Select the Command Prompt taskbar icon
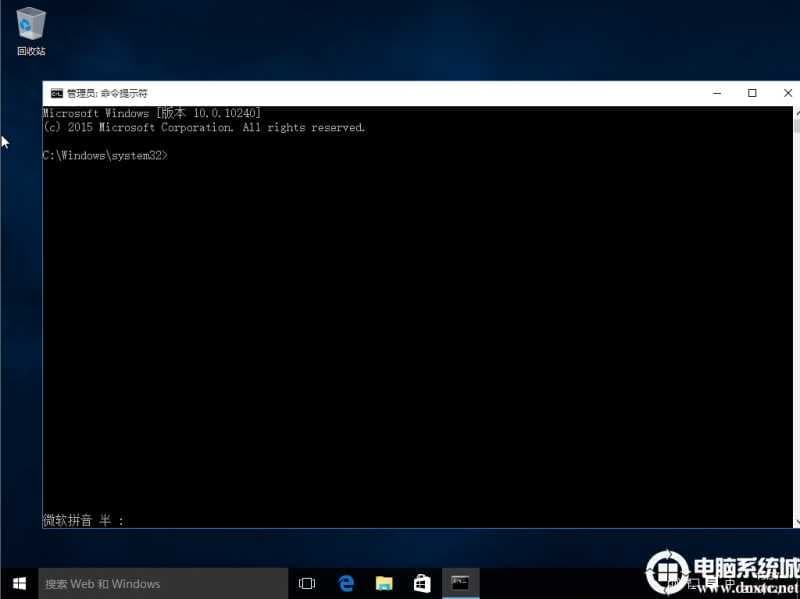The image size is (800, 599). 459,583
